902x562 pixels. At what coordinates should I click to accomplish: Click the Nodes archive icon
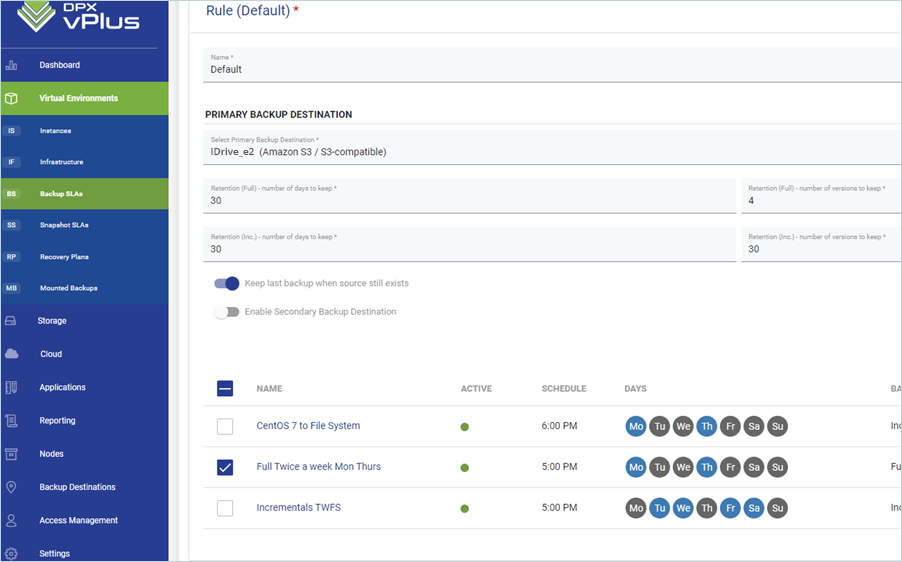tap(12, 454)
